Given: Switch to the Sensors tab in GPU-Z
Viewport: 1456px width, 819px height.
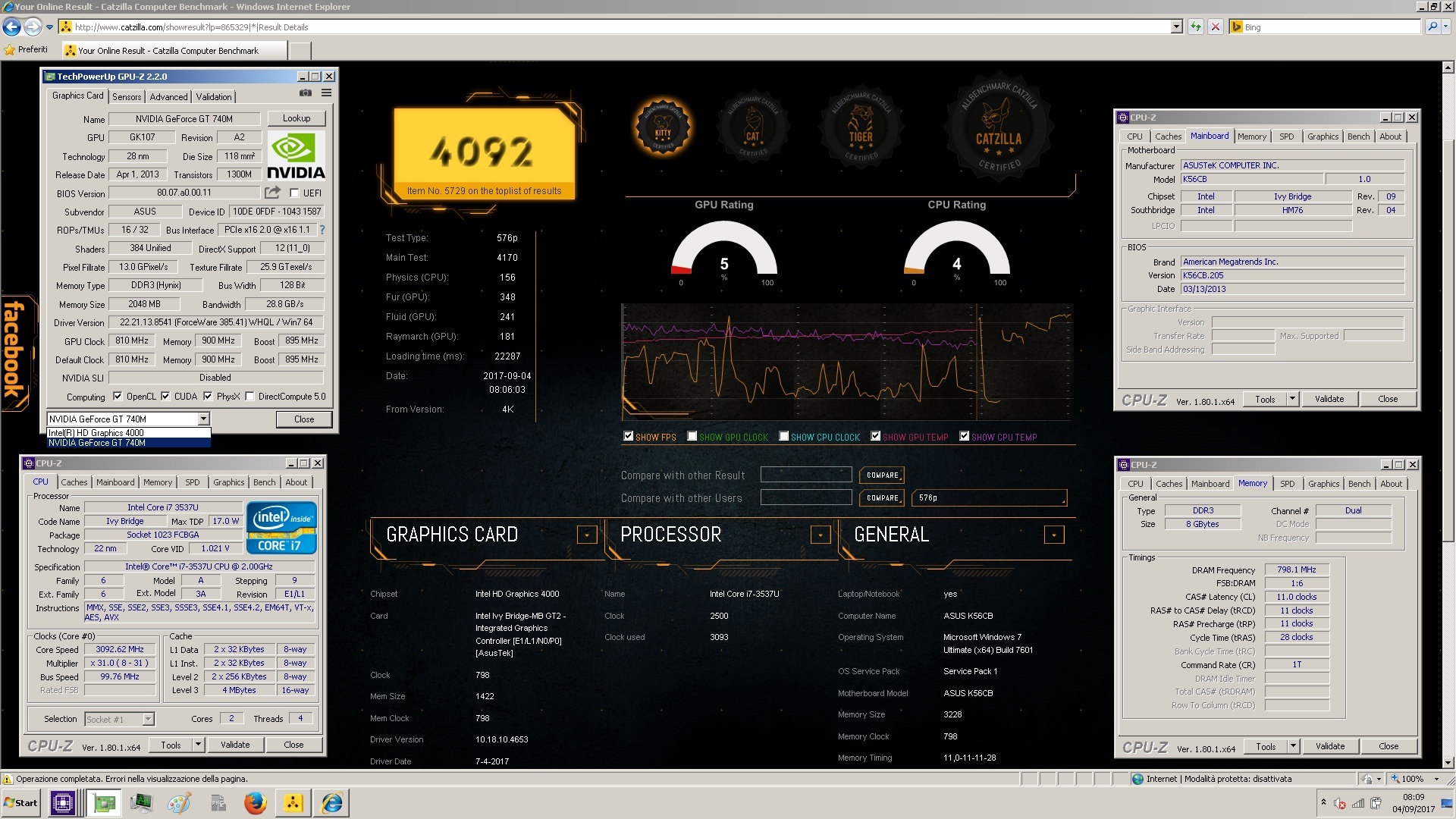Looking at the screenshot, I should [127, 97].
